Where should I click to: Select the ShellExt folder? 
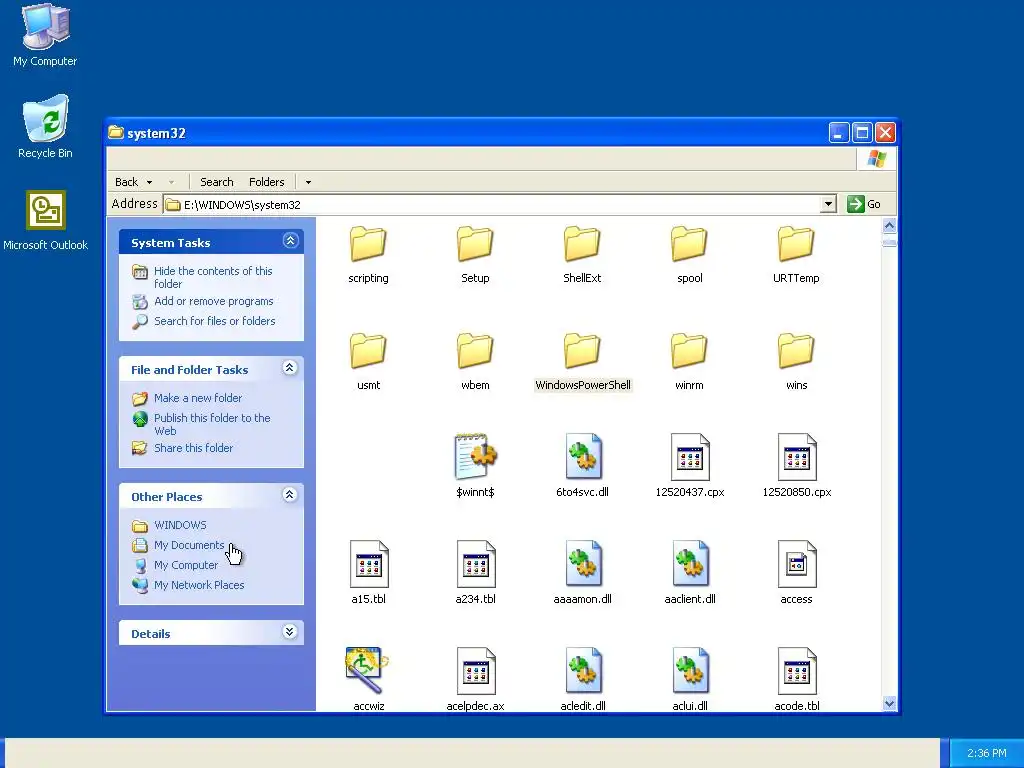(x=582, y=255)
